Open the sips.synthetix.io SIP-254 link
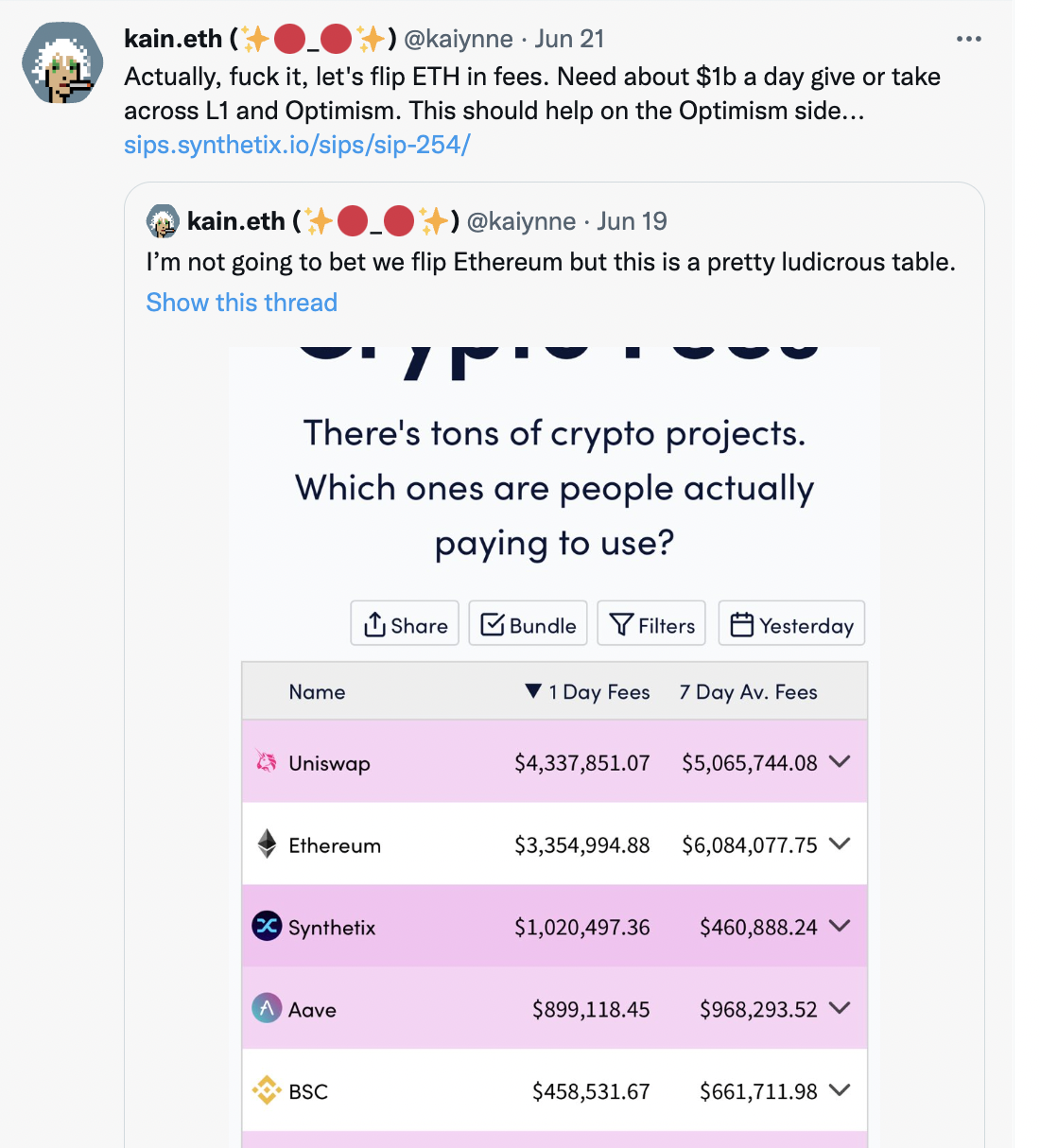1040x1148 pixels. [296, 144]
